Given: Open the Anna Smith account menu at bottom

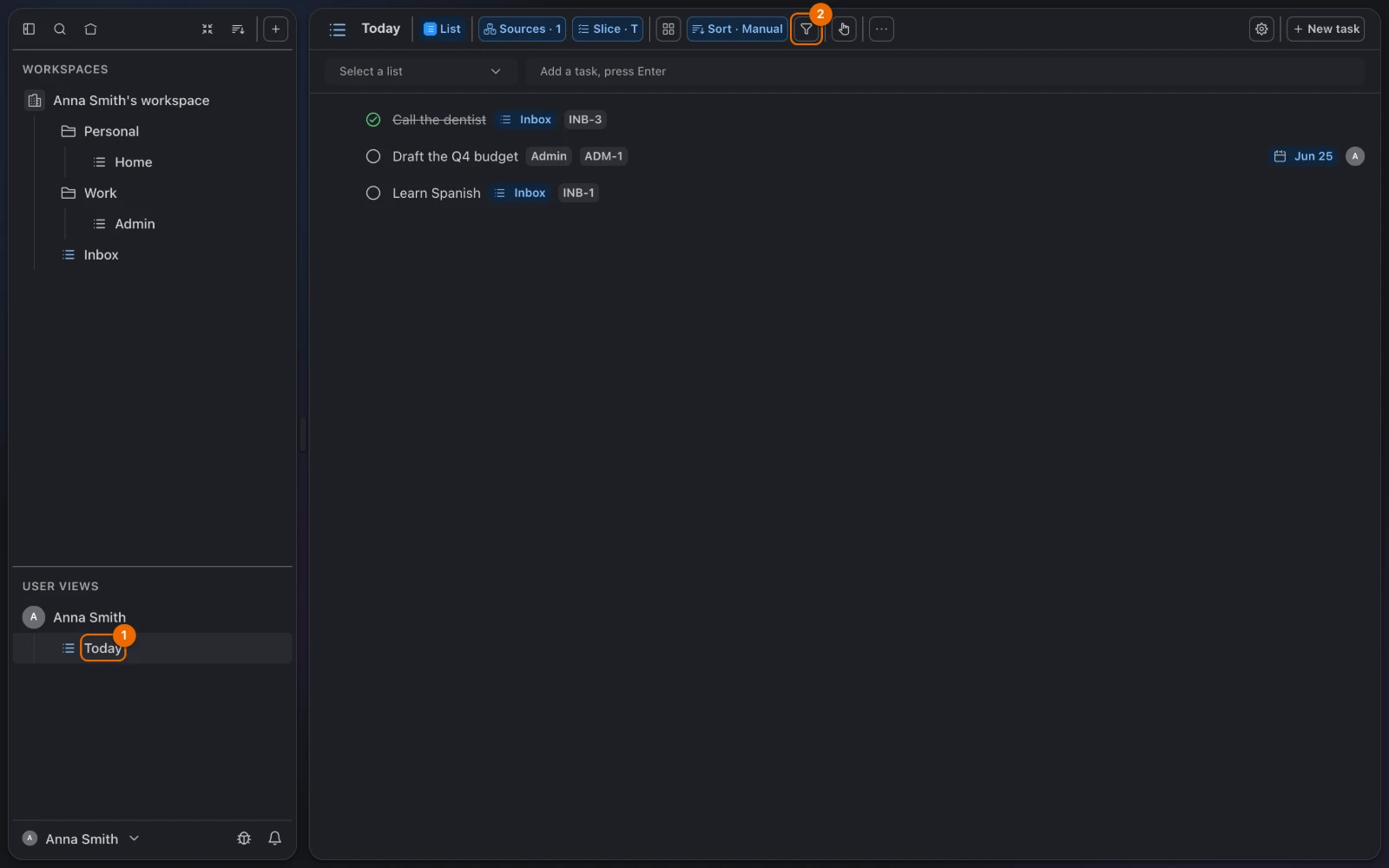Looking at the screenshot, I should click(x=81, y=838).
